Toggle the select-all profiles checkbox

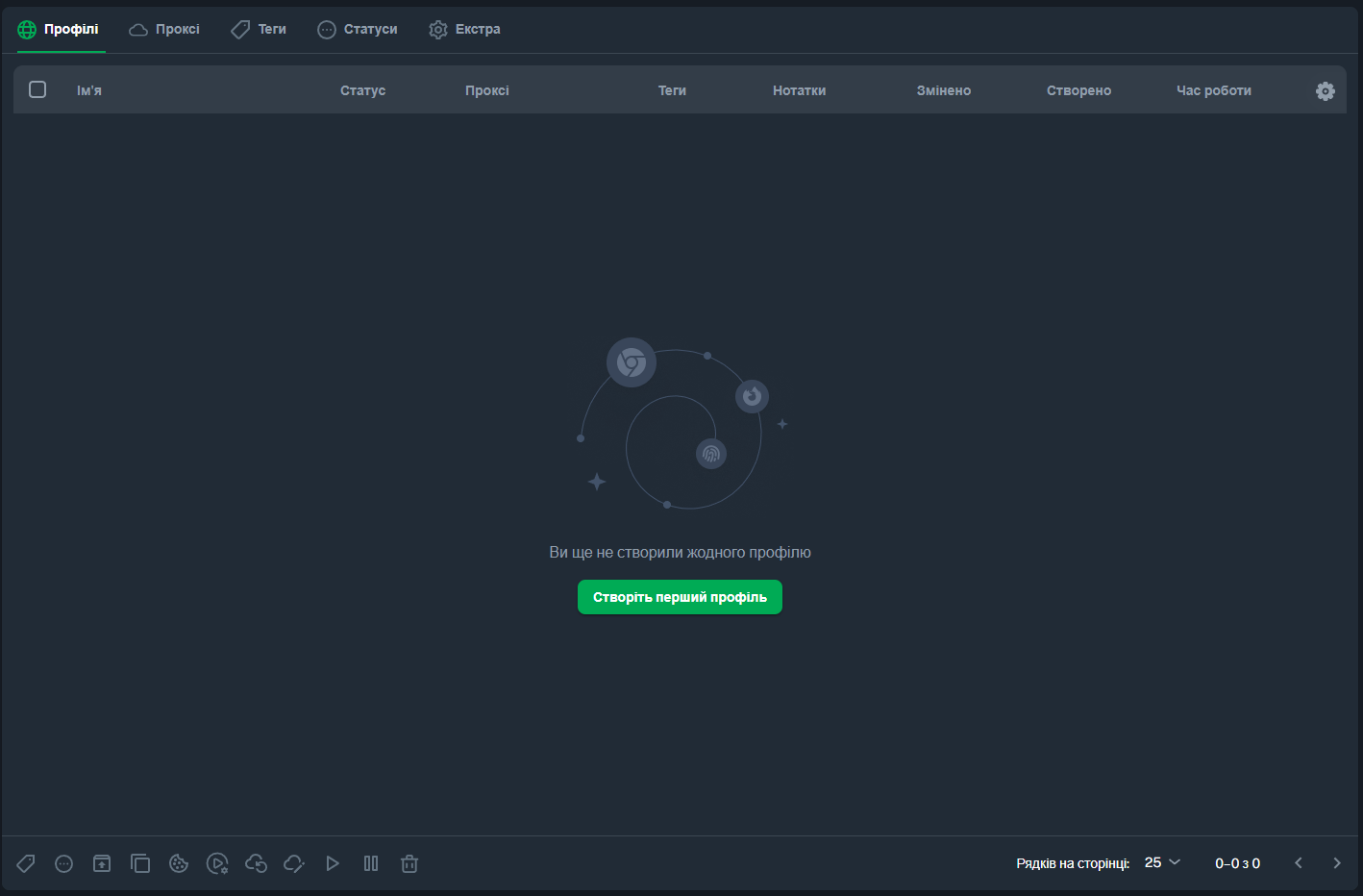(x=37, y=89)
